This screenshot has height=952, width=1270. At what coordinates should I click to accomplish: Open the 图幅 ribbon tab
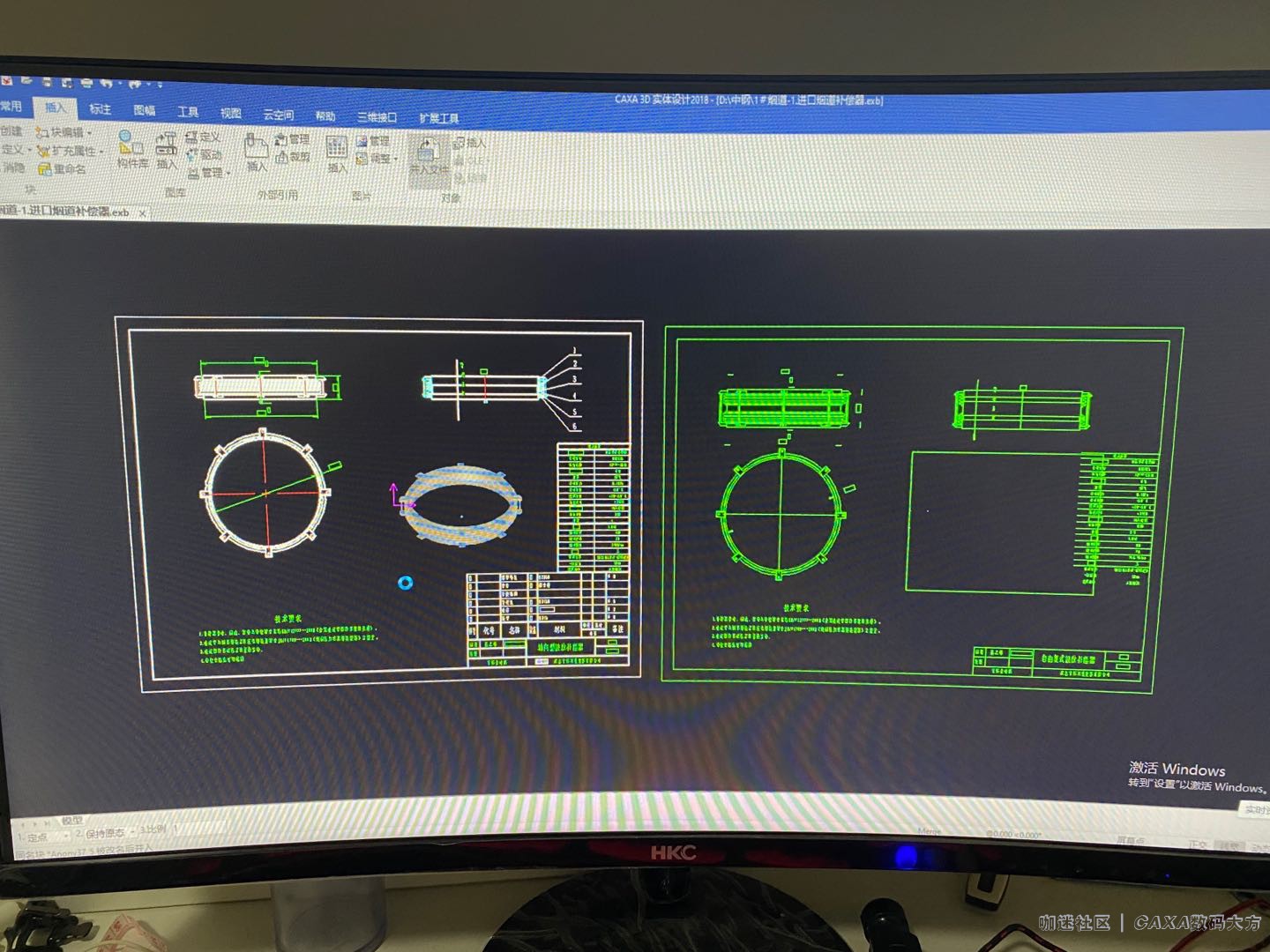[144, 110]
